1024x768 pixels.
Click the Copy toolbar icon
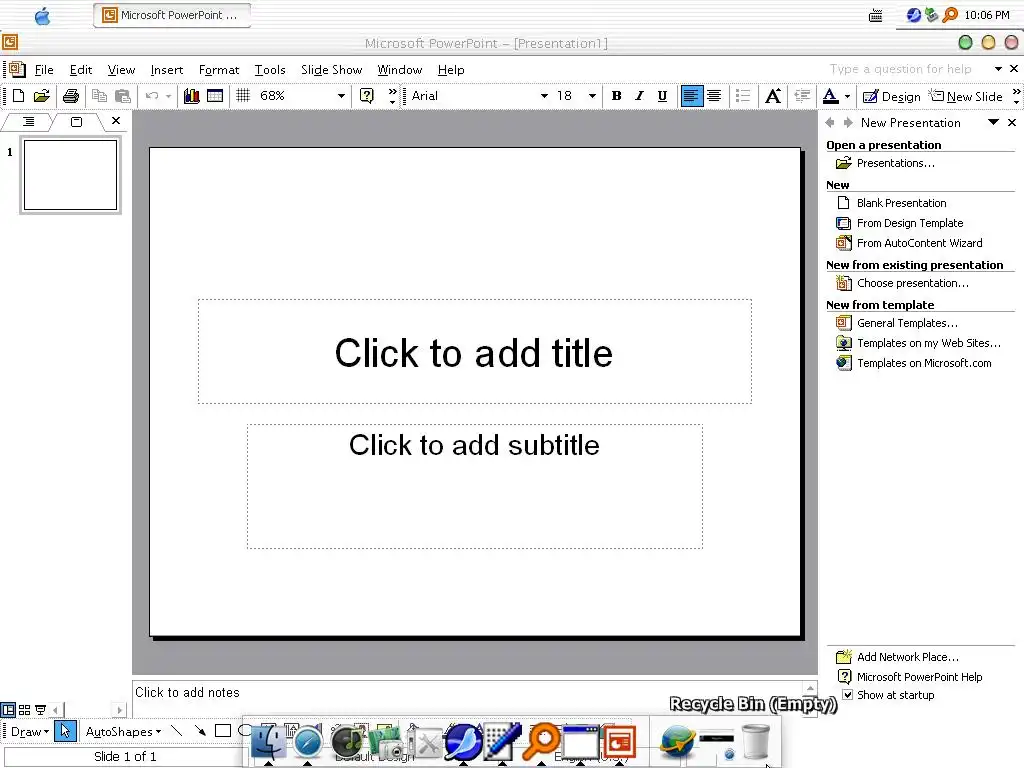[x=99, y=96]
